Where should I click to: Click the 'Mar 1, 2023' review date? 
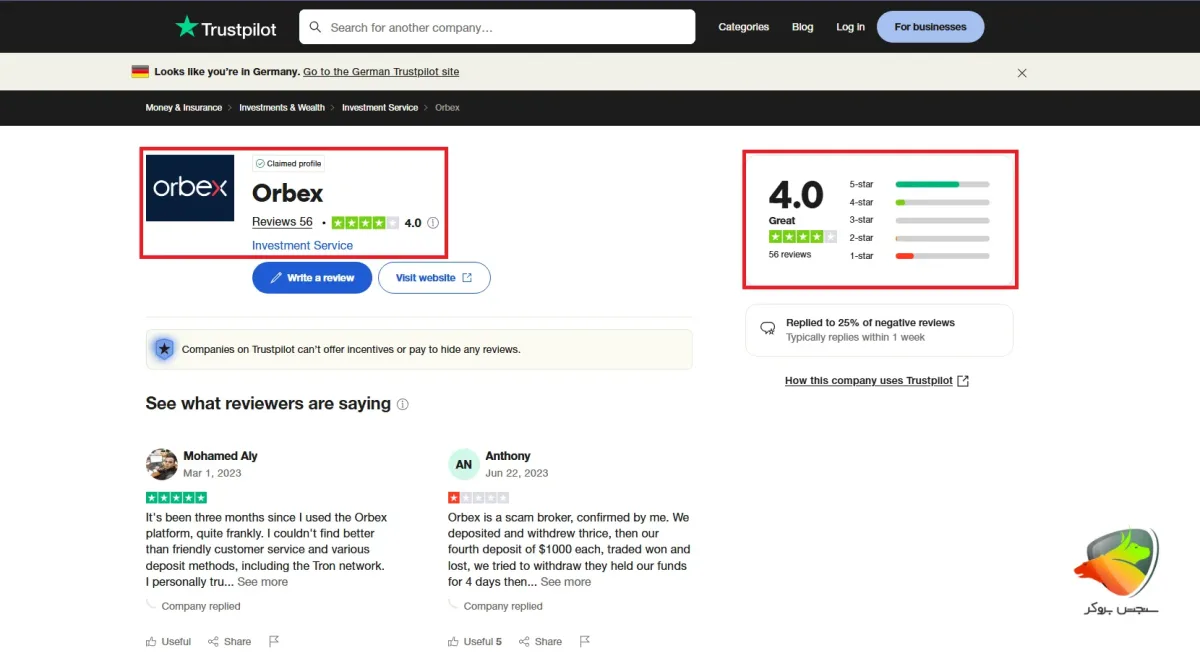coord(212,473)
